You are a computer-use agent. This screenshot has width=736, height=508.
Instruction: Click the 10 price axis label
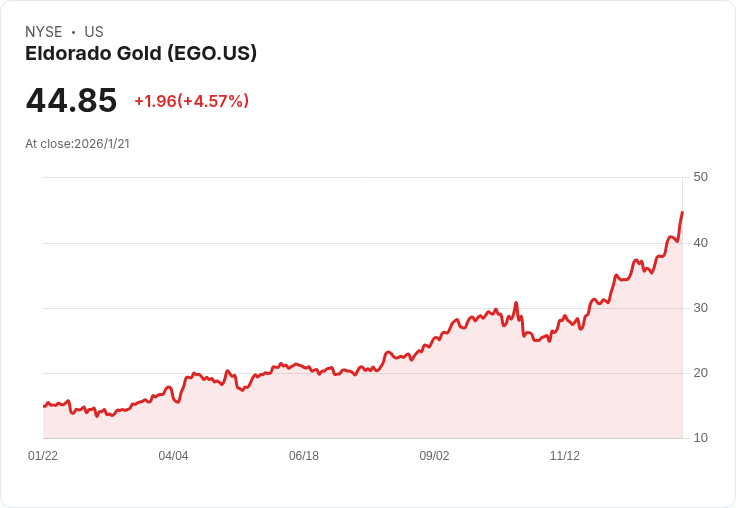pyautogui.click(x=700, y=438)
